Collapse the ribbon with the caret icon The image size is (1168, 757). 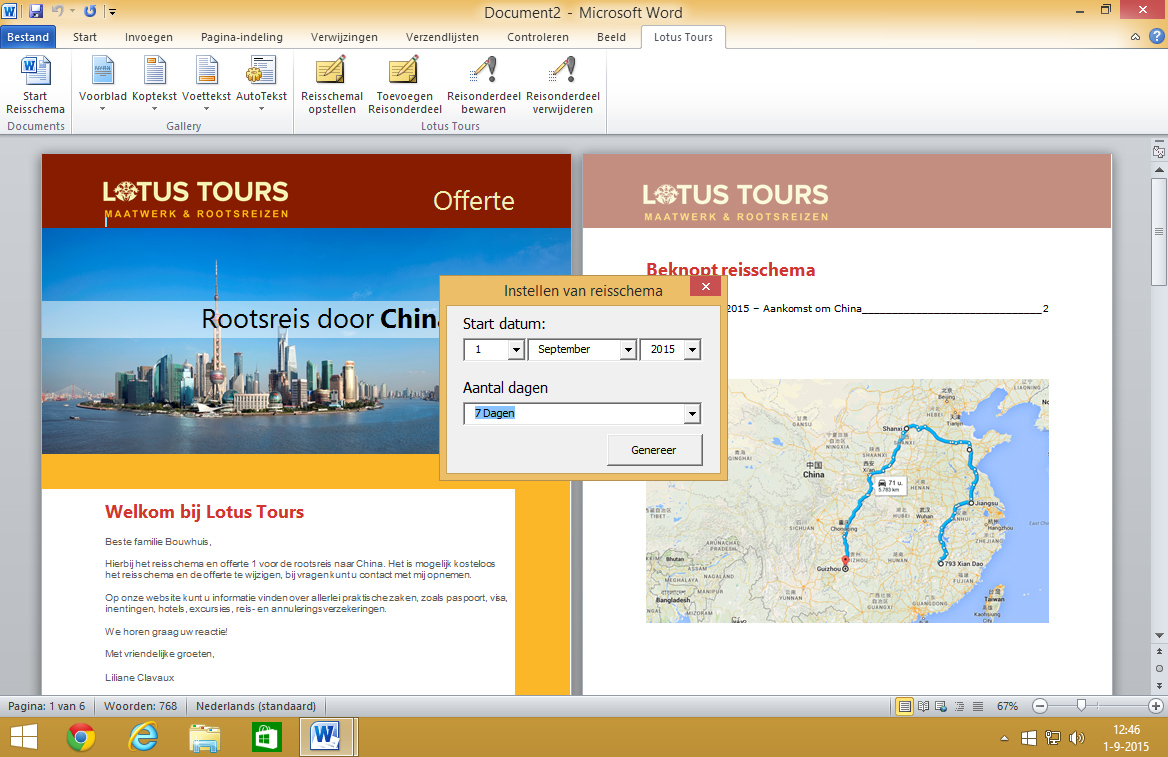coord(1135,37)
